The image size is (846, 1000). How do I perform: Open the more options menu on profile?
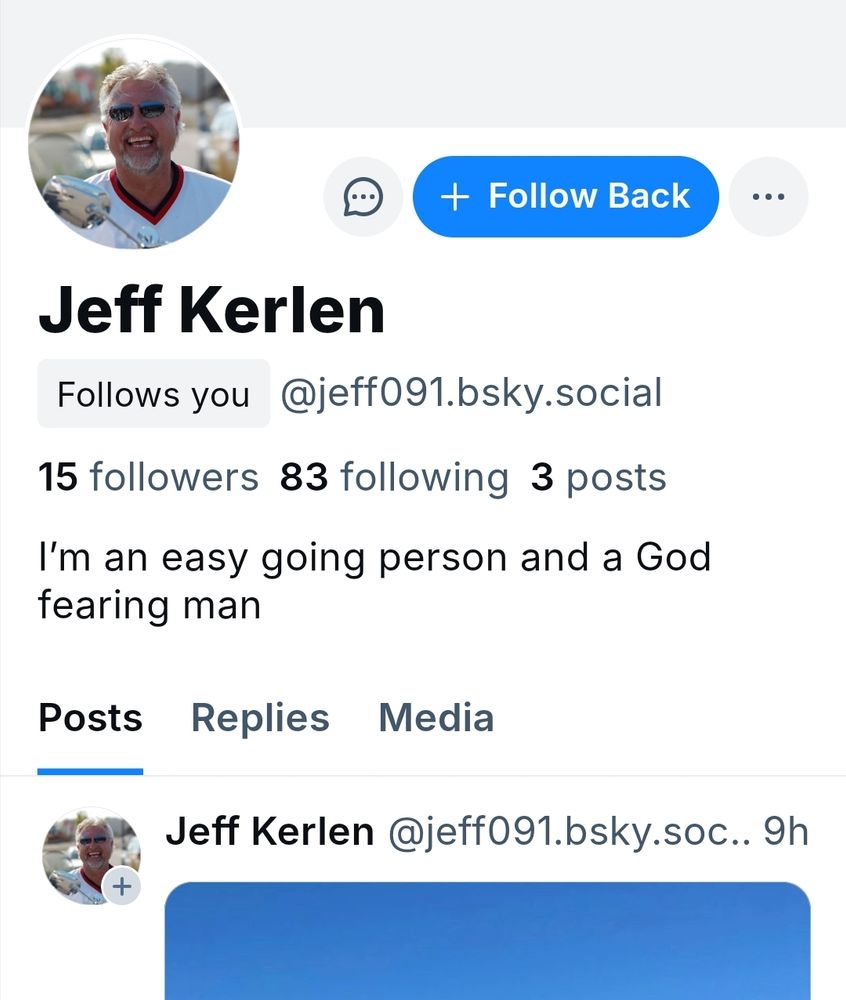point(768,196)
